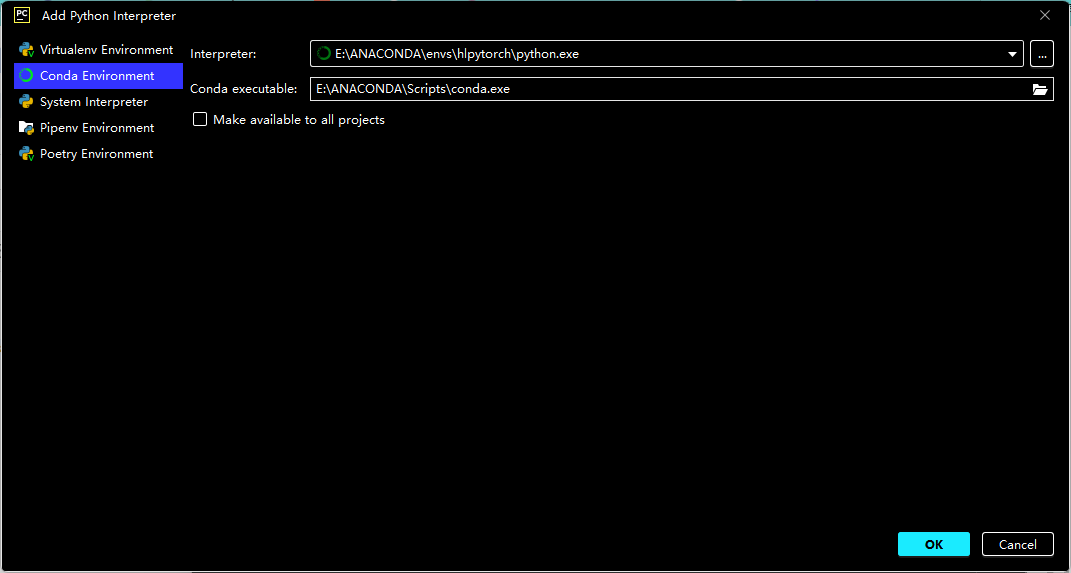
Task: Select Conda Environment in the sidebar
Action: (x=98, y=76)
